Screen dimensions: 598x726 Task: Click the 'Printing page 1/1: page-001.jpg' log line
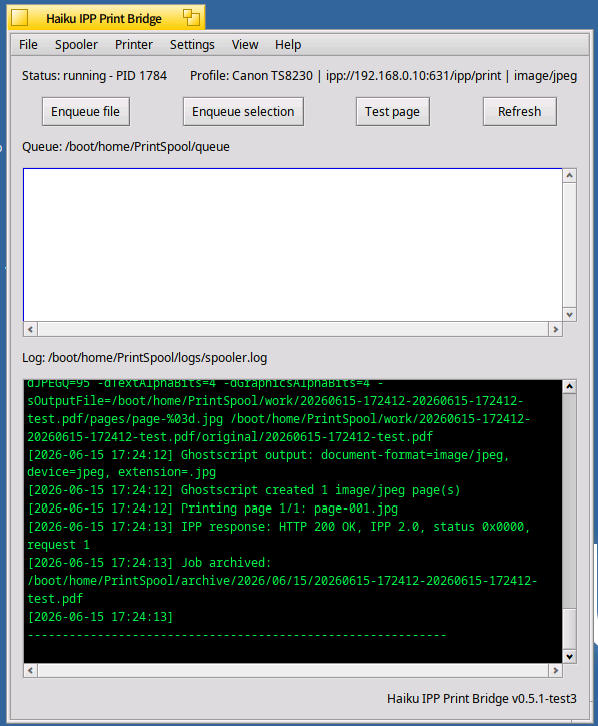click(x=212, y=508)
